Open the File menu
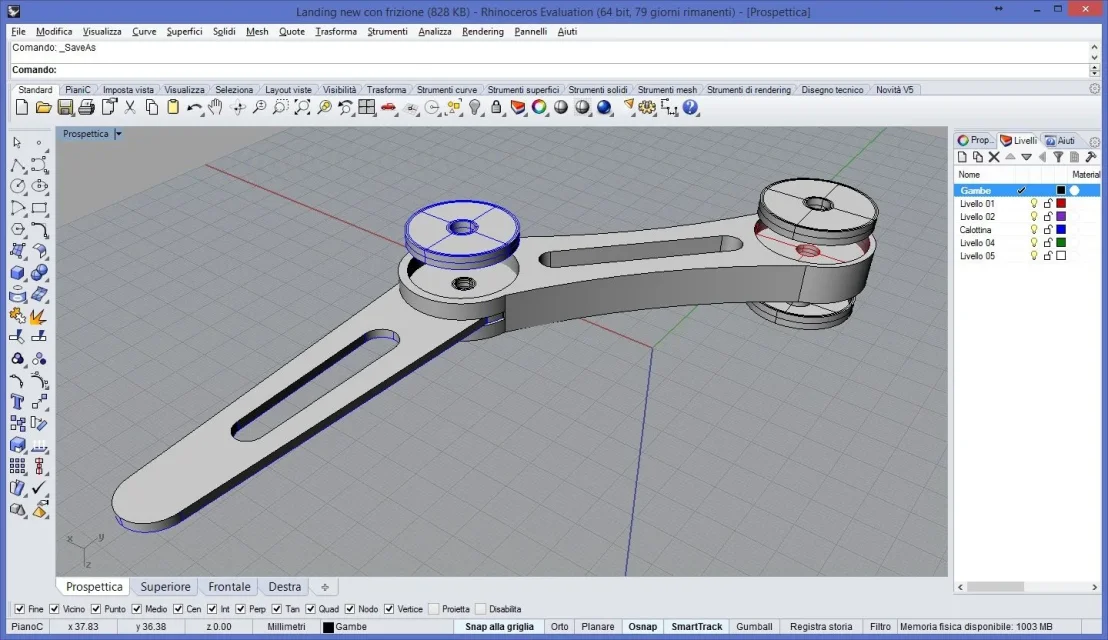1108x640 pixels. (18, 31)
